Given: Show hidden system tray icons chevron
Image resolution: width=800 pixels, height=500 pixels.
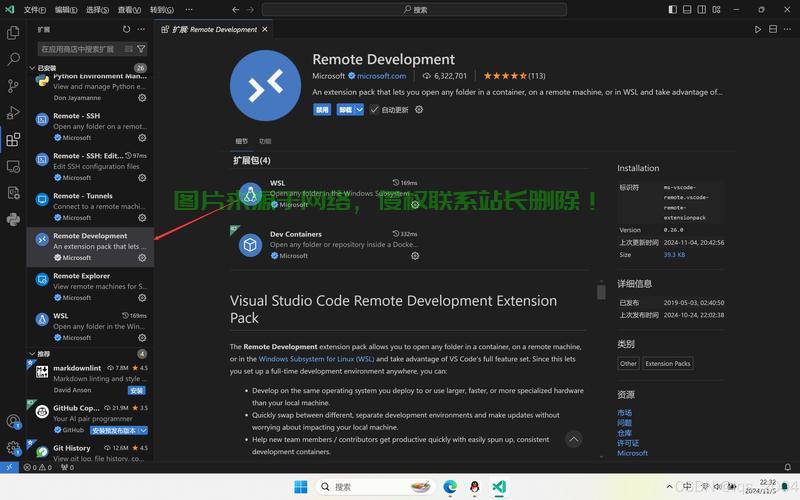Looking at the screenshot, I should click(x=669, y=487).
